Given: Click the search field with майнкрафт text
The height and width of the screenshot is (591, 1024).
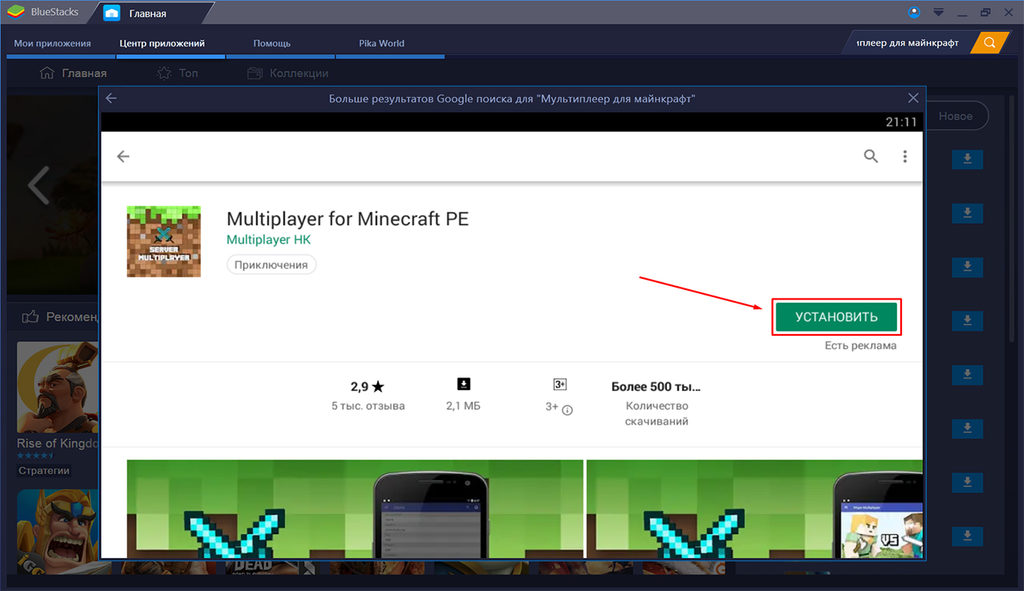Looking at the screenshot, I should pos(910,42).
